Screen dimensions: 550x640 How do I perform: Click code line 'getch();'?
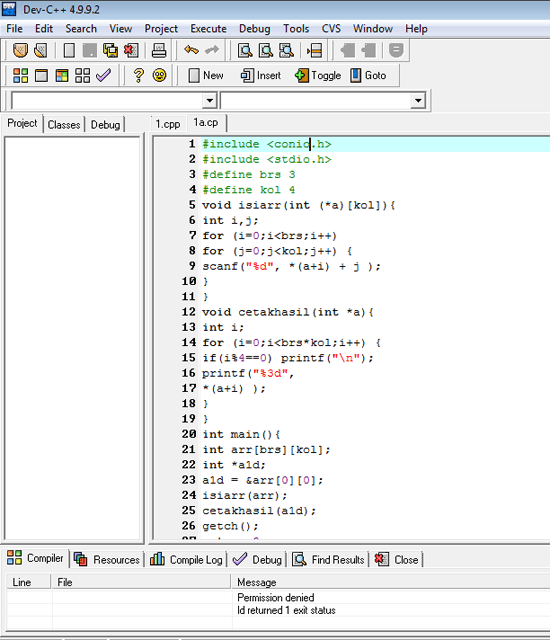click(230, 526)
